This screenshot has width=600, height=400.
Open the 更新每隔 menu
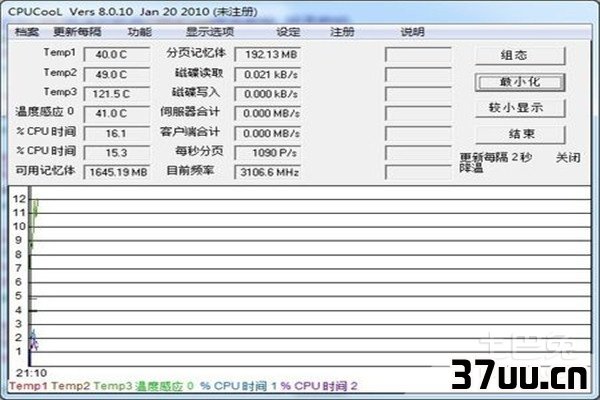(77, 32)
